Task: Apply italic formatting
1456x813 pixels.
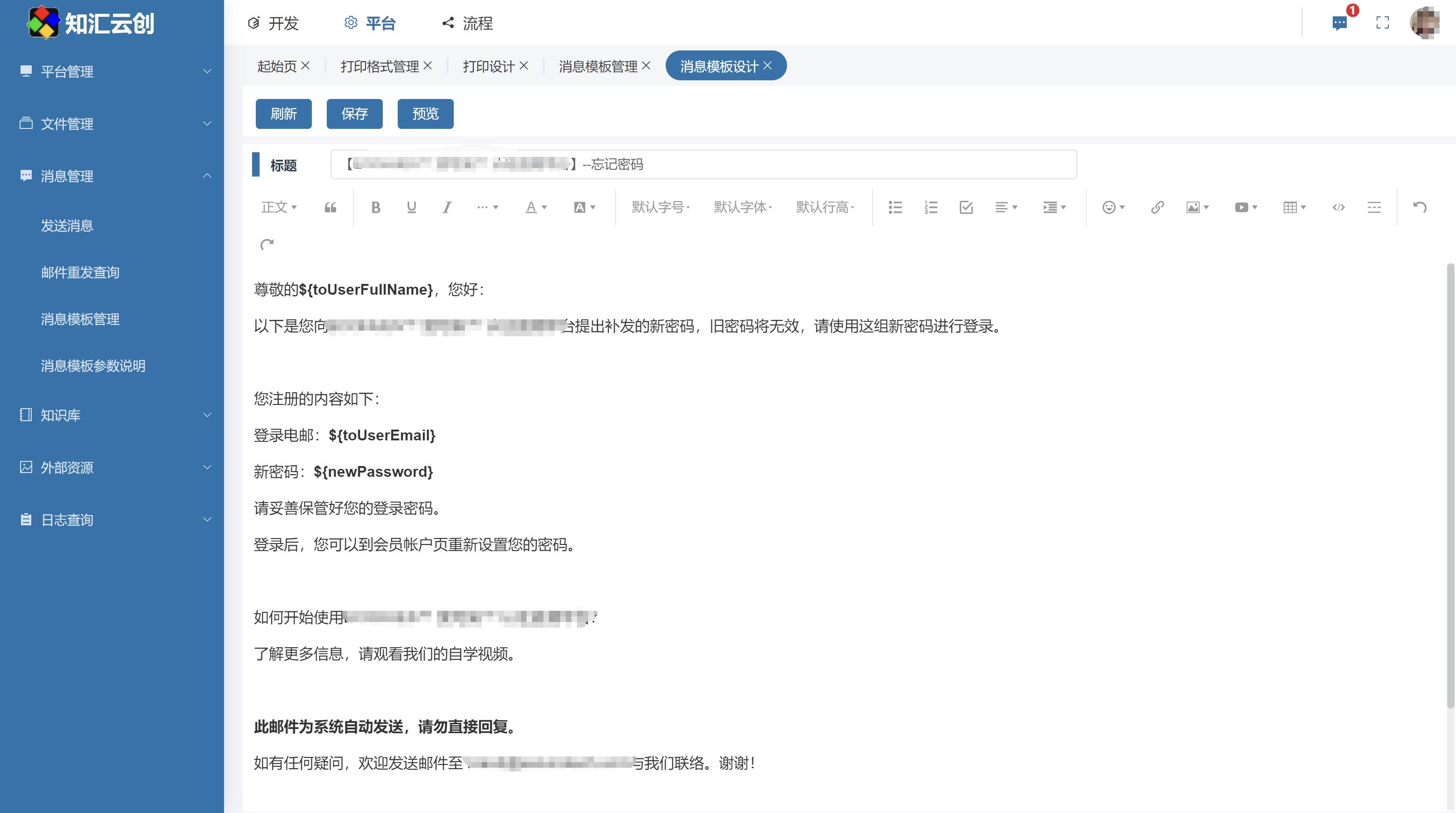Action: point(447,207)
